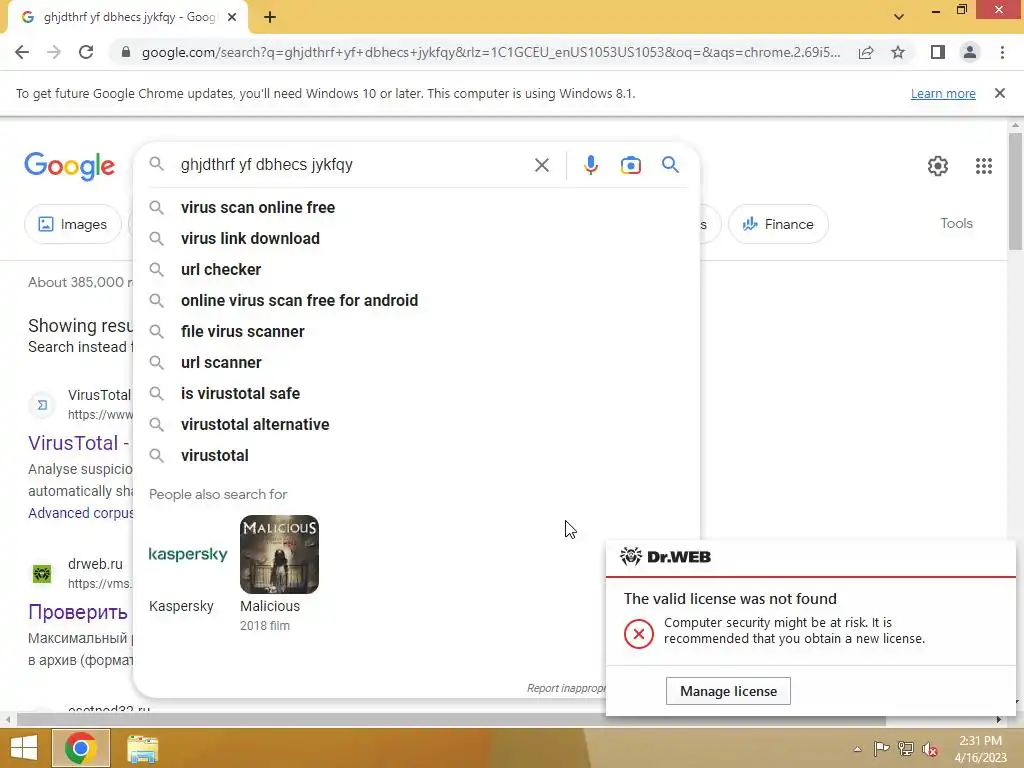The height and width of the screenshot is (768, 1024).
Task: Bookmark this page with the star
Action: coord(898,52)
